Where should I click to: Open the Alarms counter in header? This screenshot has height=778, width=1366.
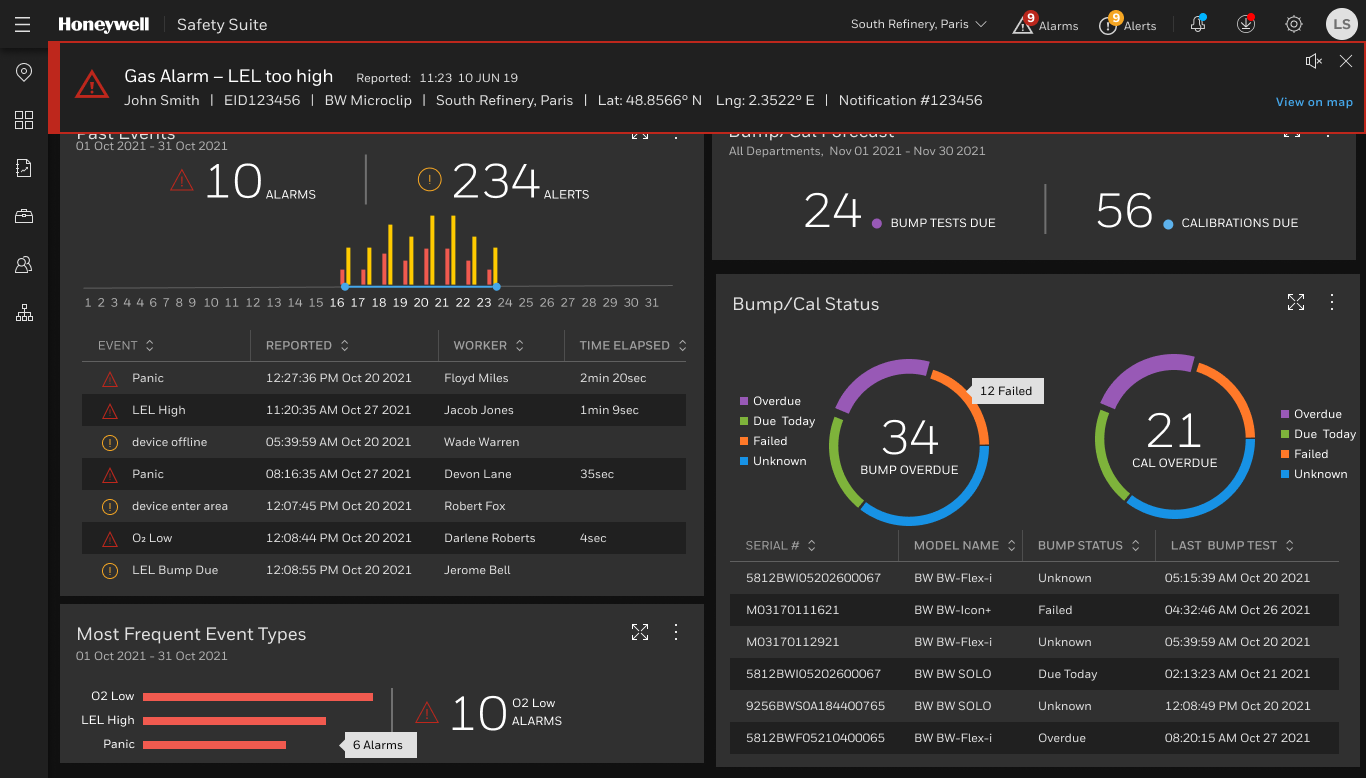[1045, 24]
